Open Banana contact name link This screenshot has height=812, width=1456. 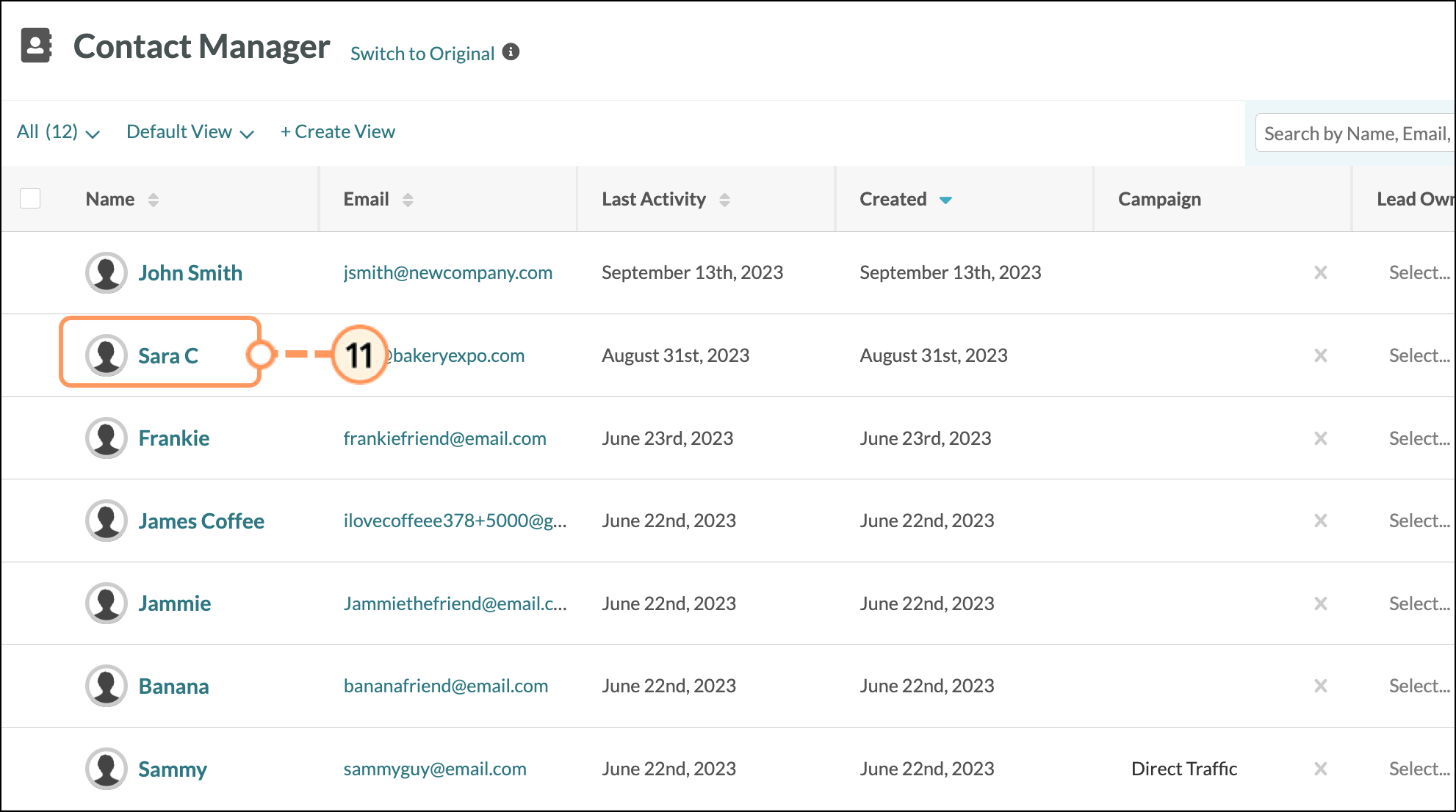tap(173, 686)
